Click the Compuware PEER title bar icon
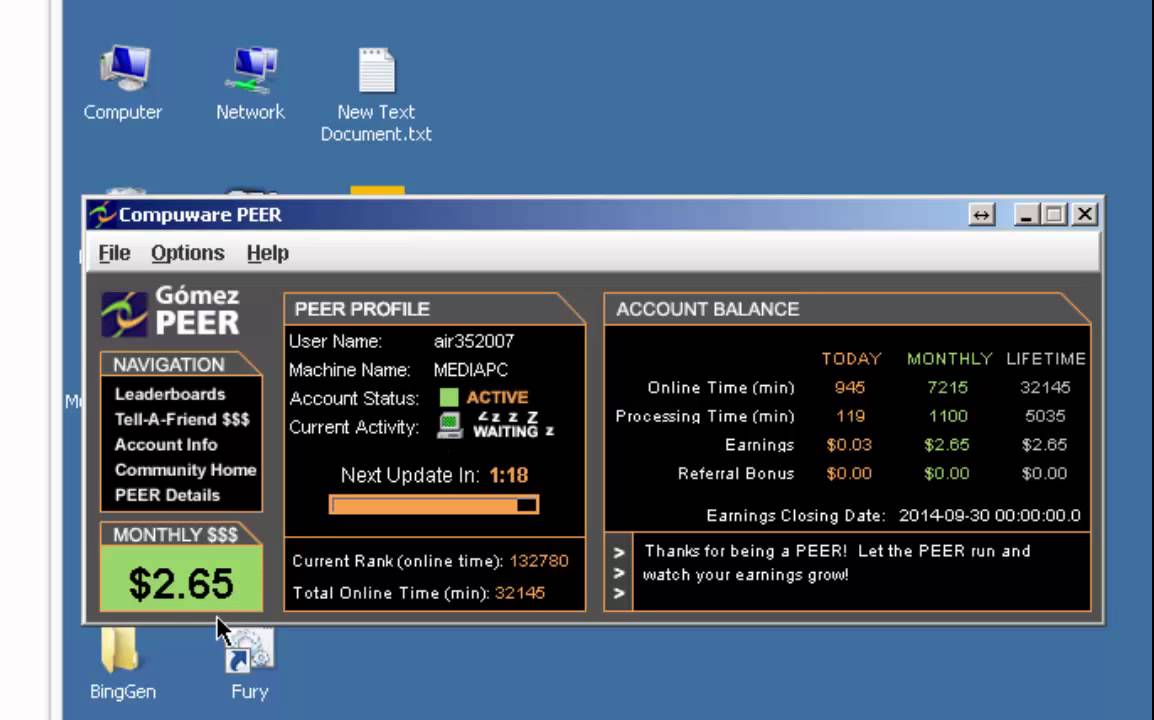 click(102, 214)
